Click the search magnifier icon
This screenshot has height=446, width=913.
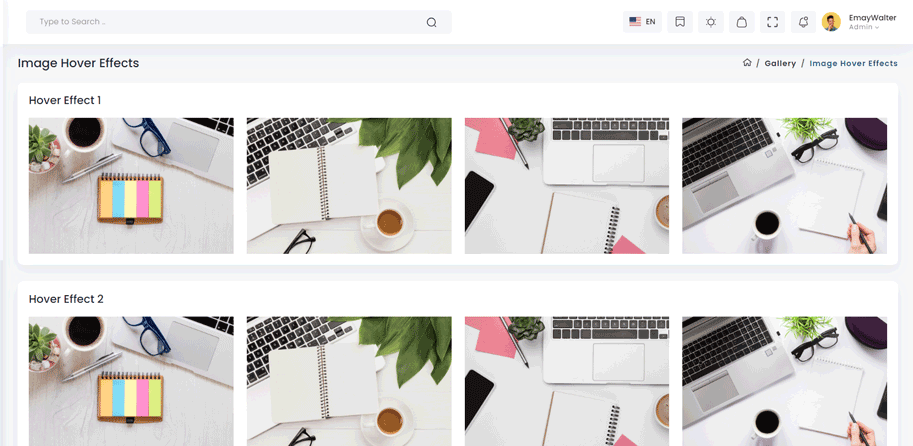(x=431, y=22)
